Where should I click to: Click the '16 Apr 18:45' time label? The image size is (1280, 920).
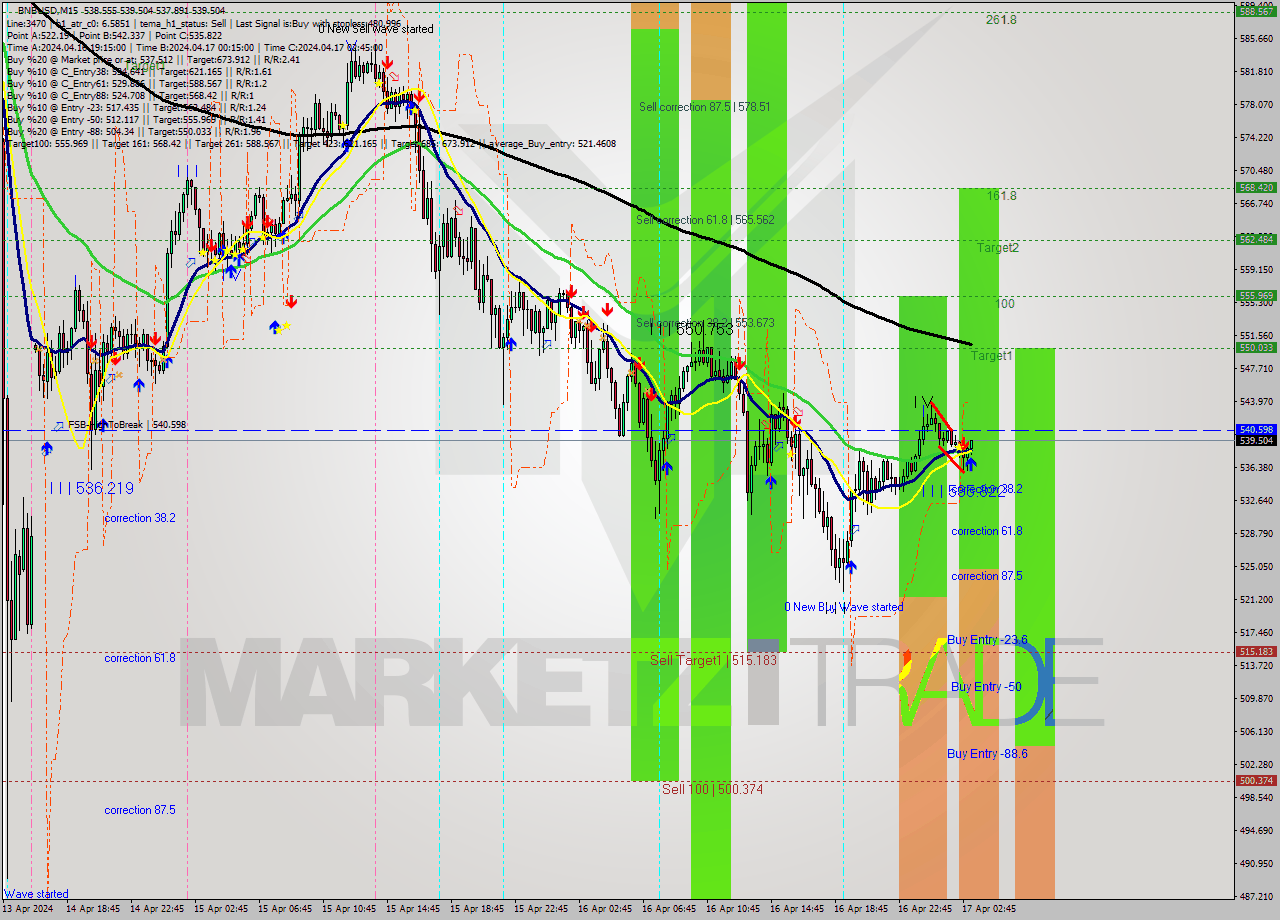tap(861, 909)
